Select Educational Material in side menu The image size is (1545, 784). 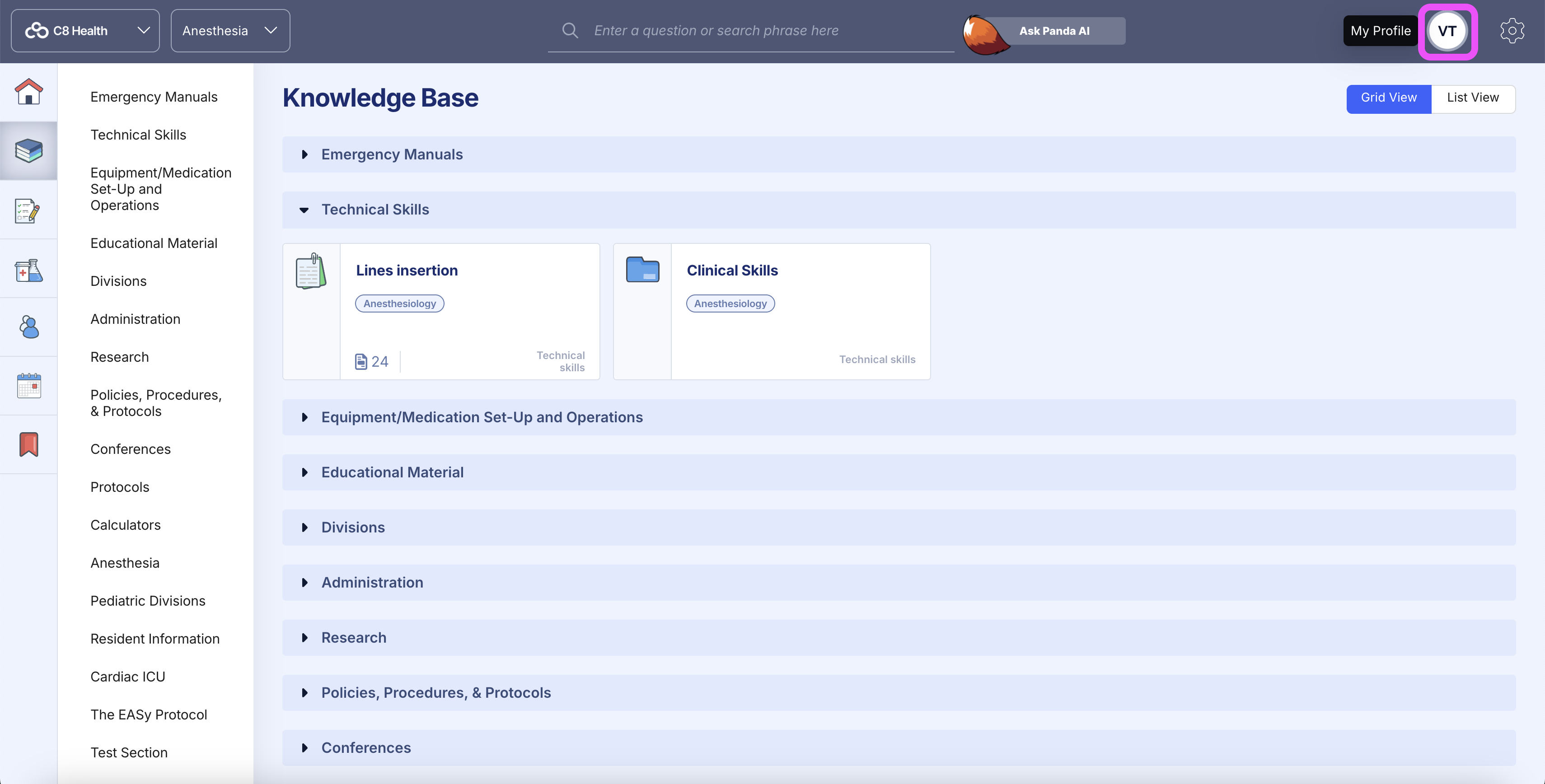point(154,243)
